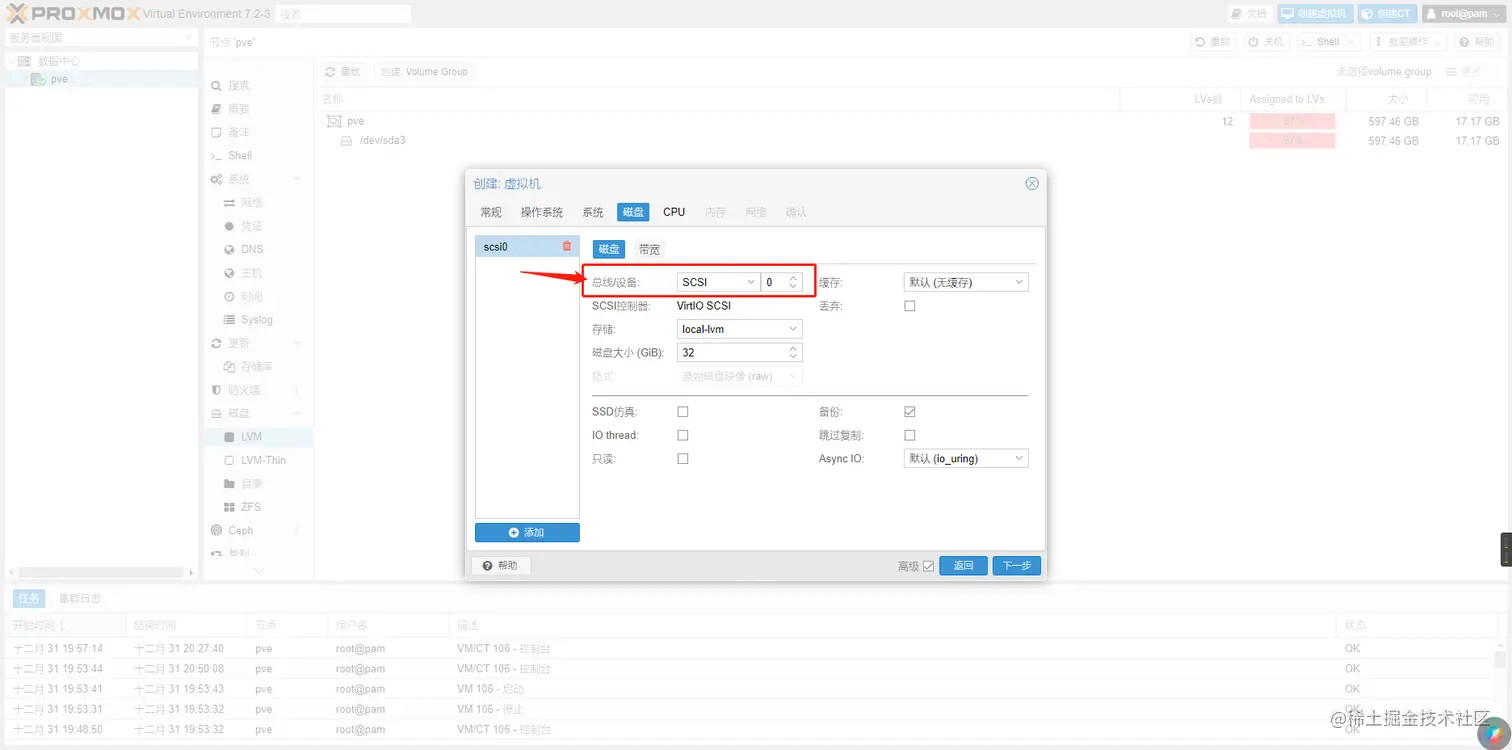This screenshot has width=1512, height=750.
Task: Open Syslog in the sidebar
Action: 257,320
